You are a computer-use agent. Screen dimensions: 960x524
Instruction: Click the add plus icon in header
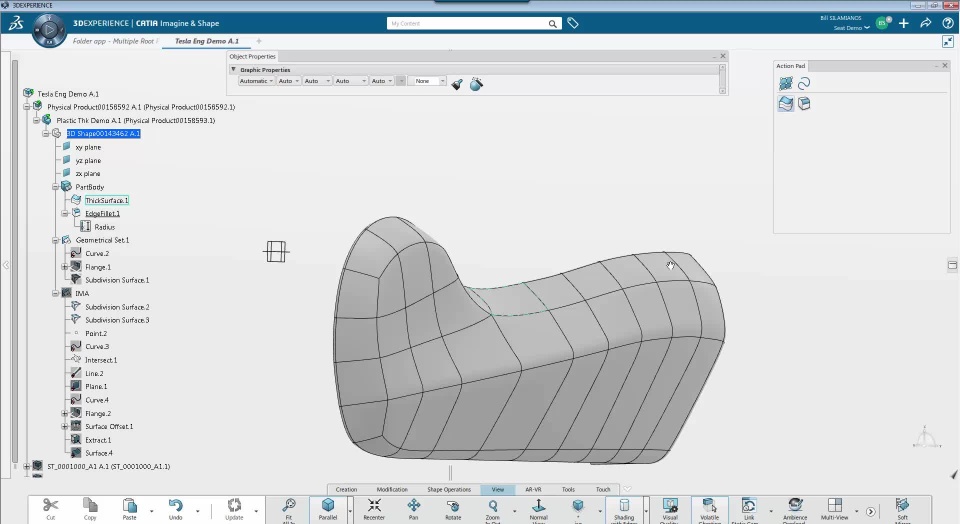(x=904, y=23)
